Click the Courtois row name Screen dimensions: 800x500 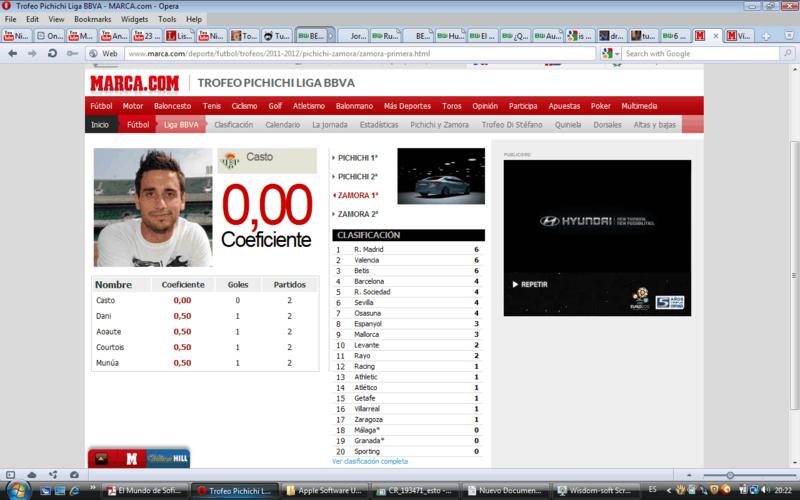pyautogui.click(x=110, y=347)
